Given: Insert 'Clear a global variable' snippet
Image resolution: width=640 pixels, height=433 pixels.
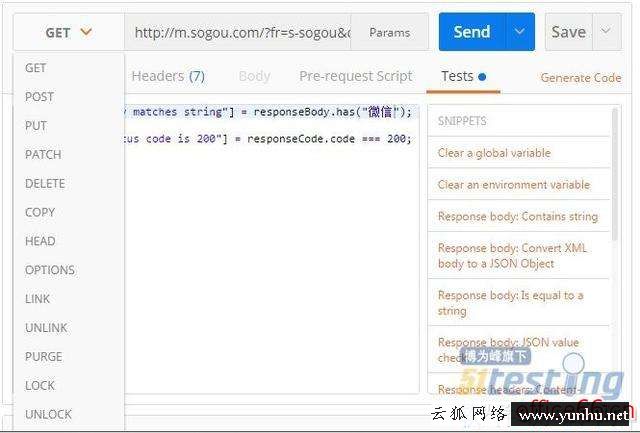Looking at the screenshot, I should click(x=519, y=153).
